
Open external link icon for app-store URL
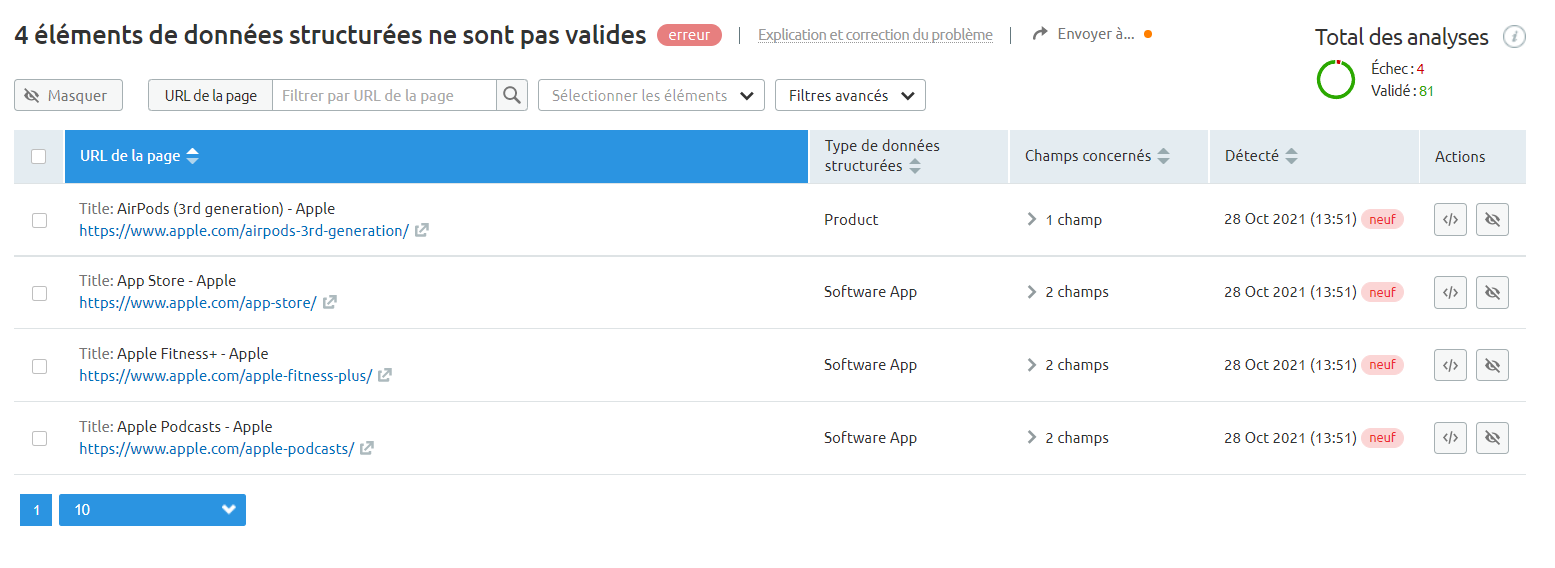330,302
